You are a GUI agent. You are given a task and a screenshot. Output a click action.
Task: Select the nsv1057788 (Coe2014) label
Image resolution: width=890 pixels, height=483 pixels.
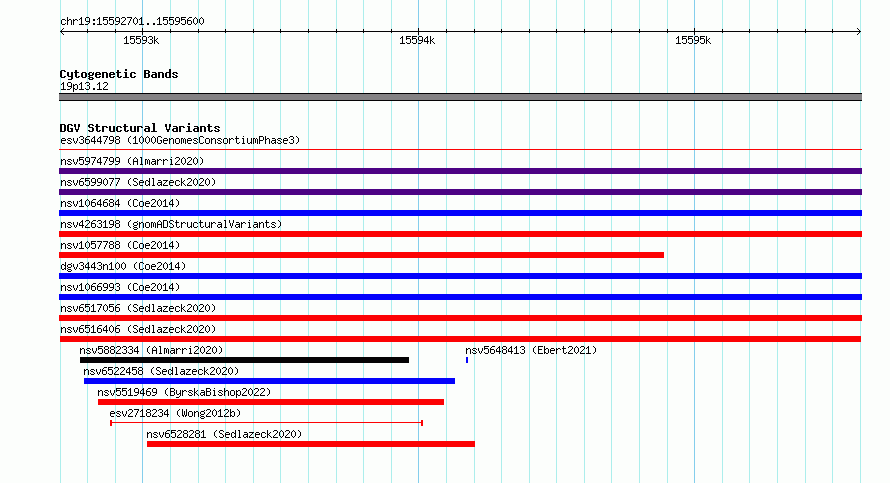tap(120, 245)
